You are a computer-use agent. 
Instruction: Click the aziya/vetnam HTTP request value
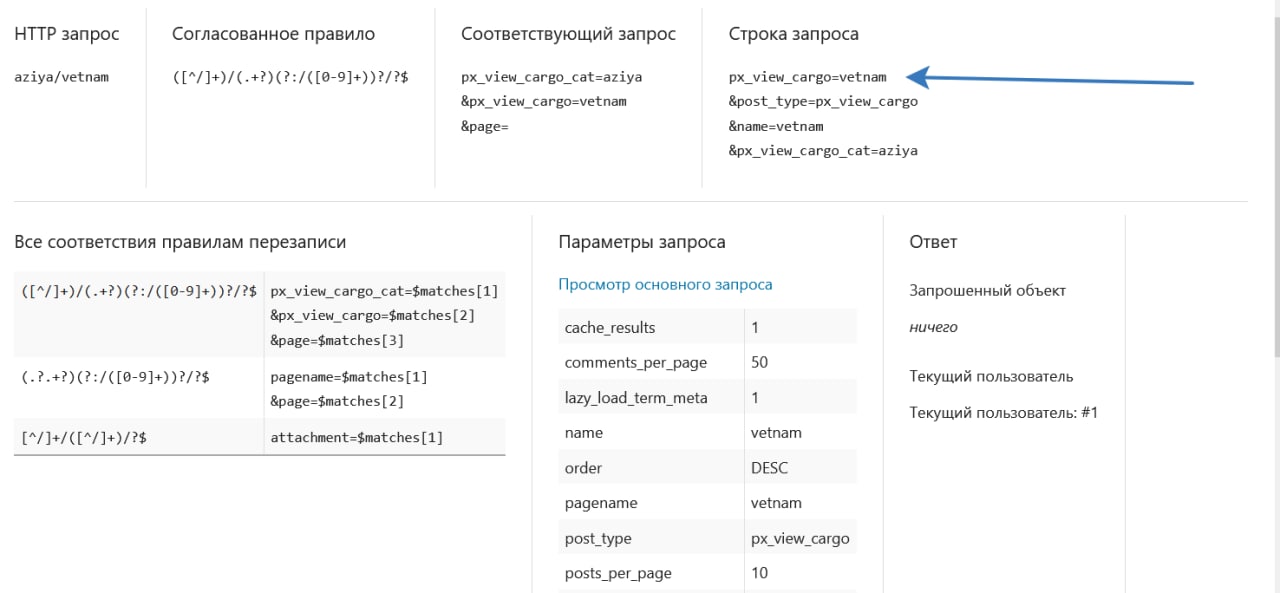[61, 77]
